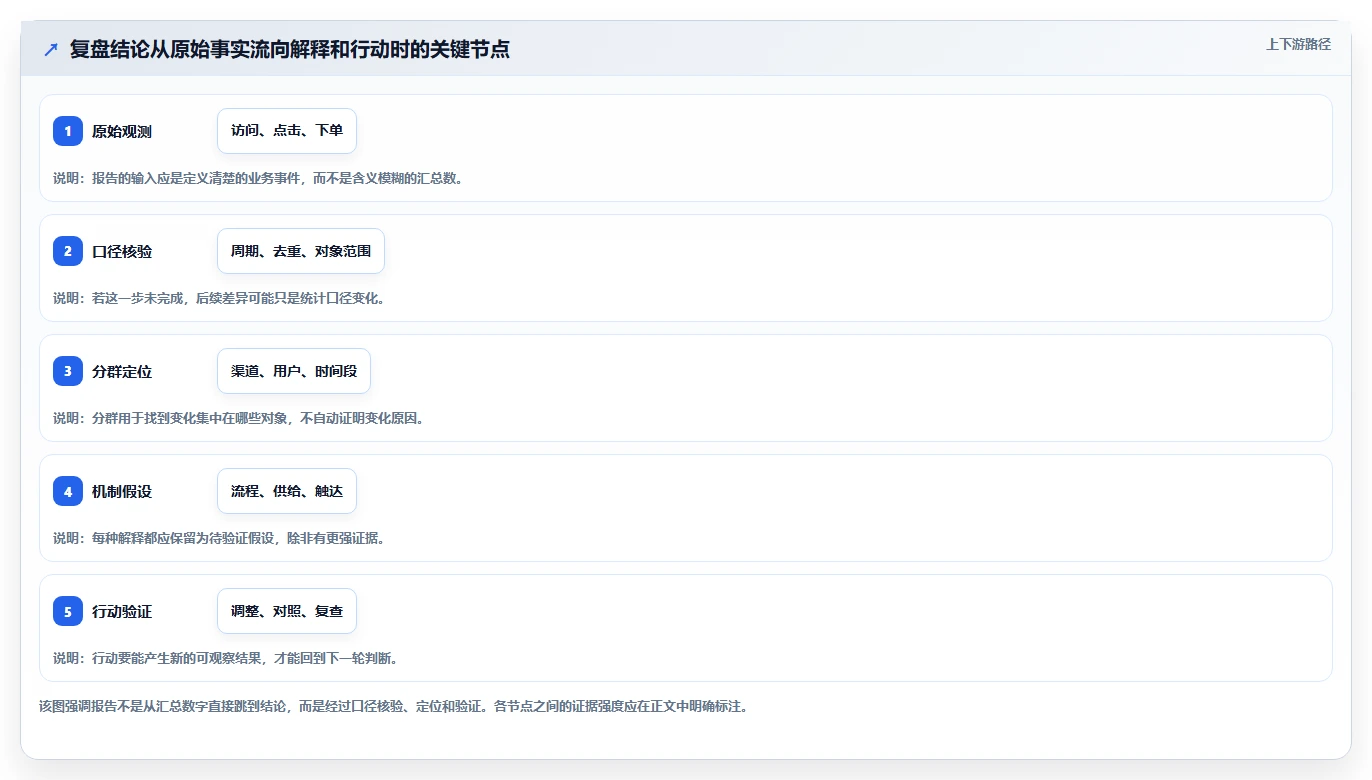Click the note starting 说明：若这一步未完成
The width and height of the screenshot is (1372, 780).
[x=219, y=298]
